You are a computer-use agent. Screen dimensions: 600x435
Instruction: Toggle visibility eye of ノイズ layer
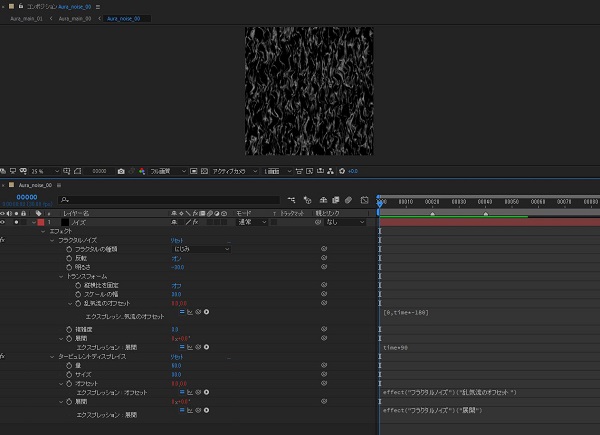click(4, 222)
